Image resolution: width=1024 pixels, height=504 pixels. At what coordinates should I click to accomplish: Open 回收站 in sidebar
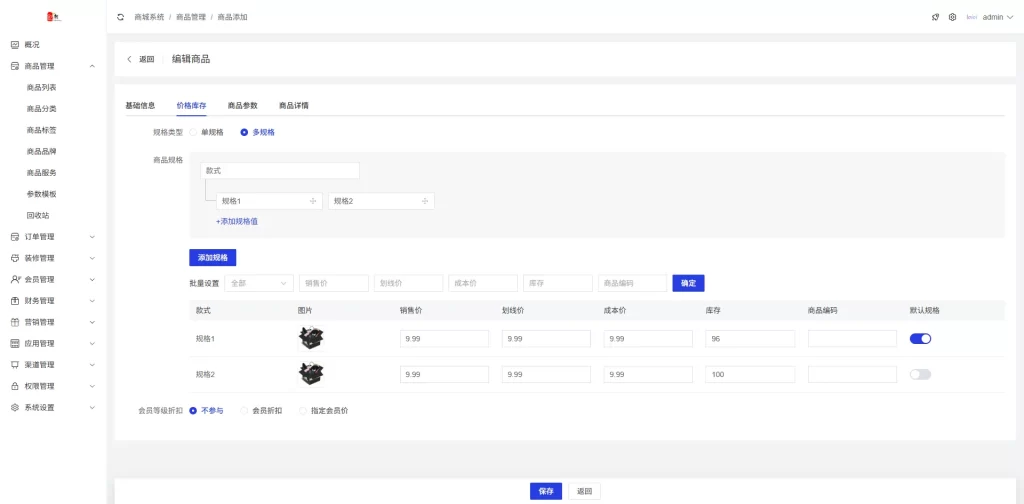[38, 215]
